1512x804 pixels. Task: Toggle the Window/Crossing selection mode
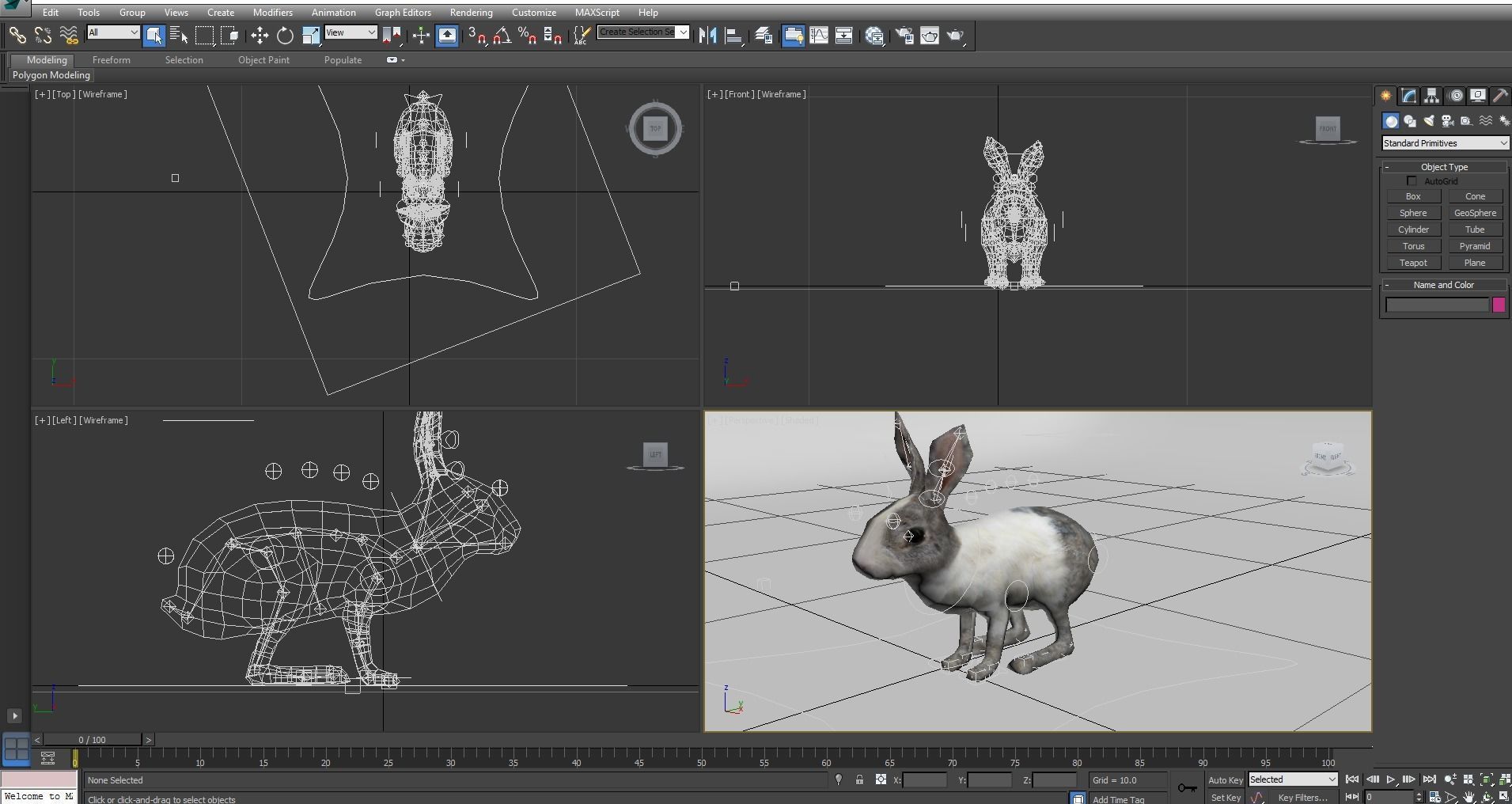point(230,35)
